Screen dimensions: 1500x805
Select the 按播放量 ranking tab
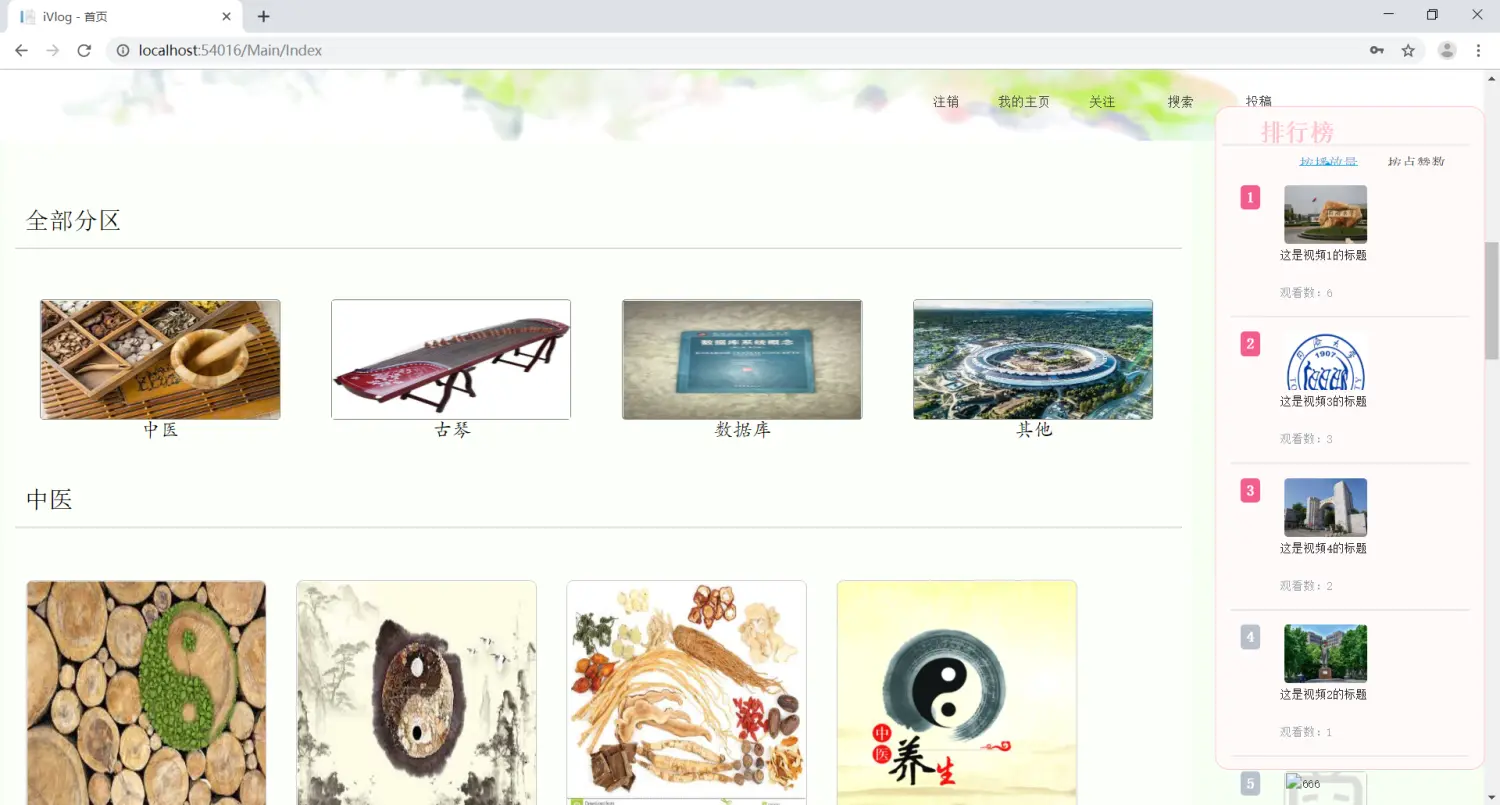pyautogui.click(x=1328, y=161)
